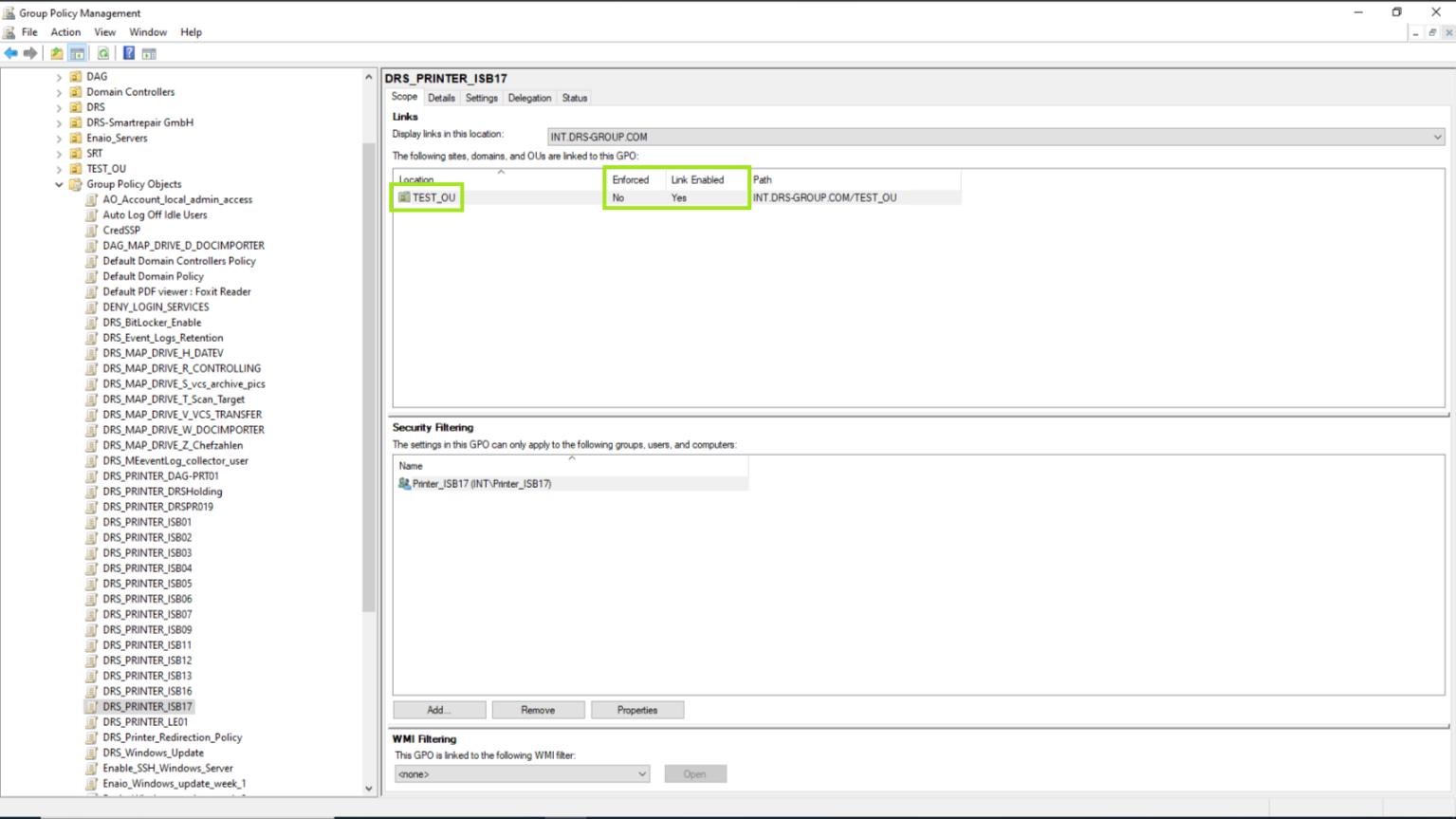Expand the DRS-Smartrepair GmbH tree node
Image resolution: width=1456 pixels, height=819 pixels.
click(59, 123)
